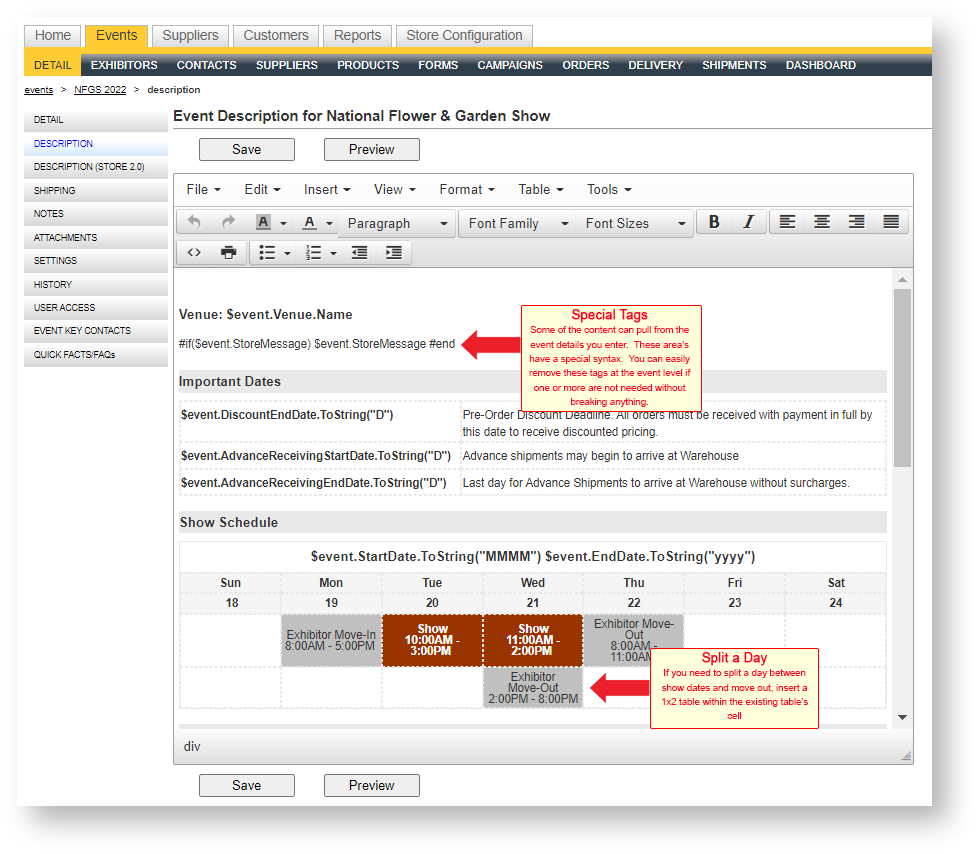Image resolution: width=980 pixels, height=854 pixels.
Task: Toggle bold formatting
Action: coord(714,222)
